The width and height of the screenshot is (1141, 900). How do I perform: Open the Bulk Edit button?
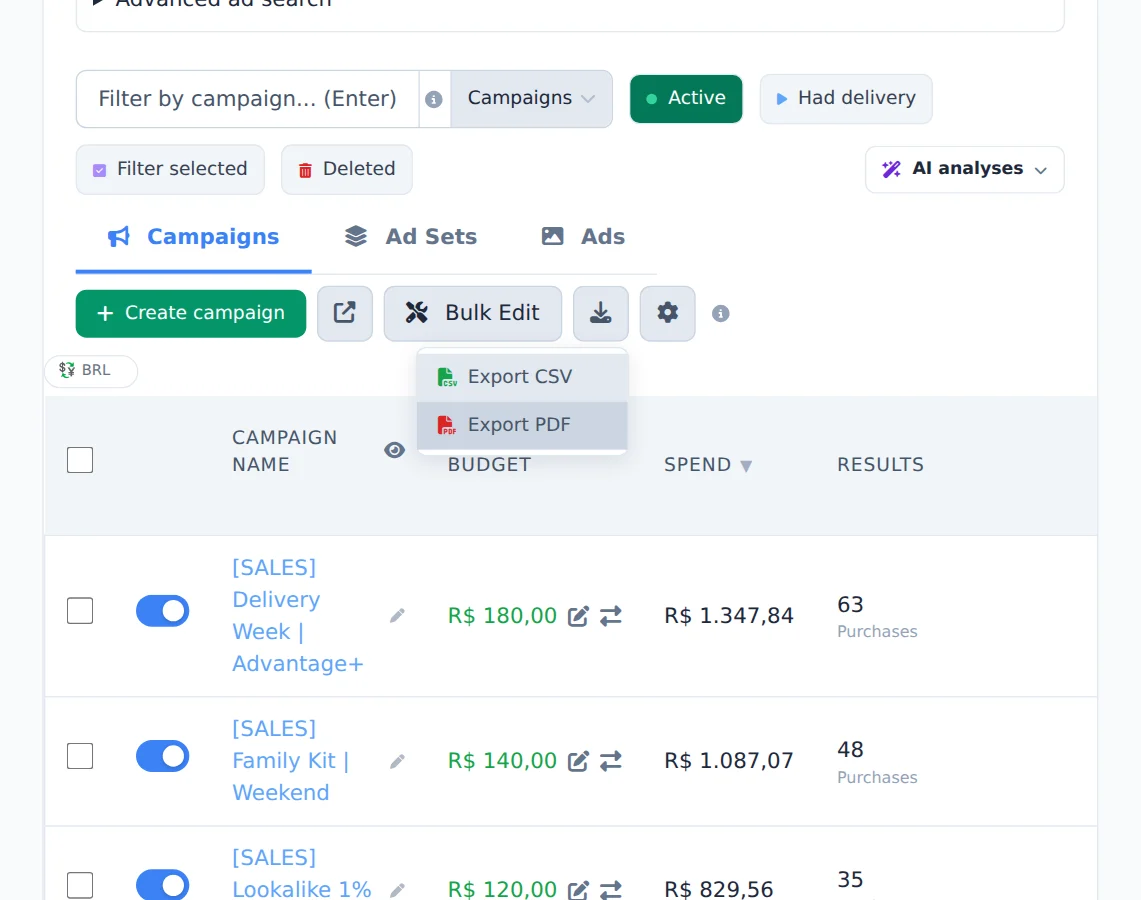[x=473, y=314]
